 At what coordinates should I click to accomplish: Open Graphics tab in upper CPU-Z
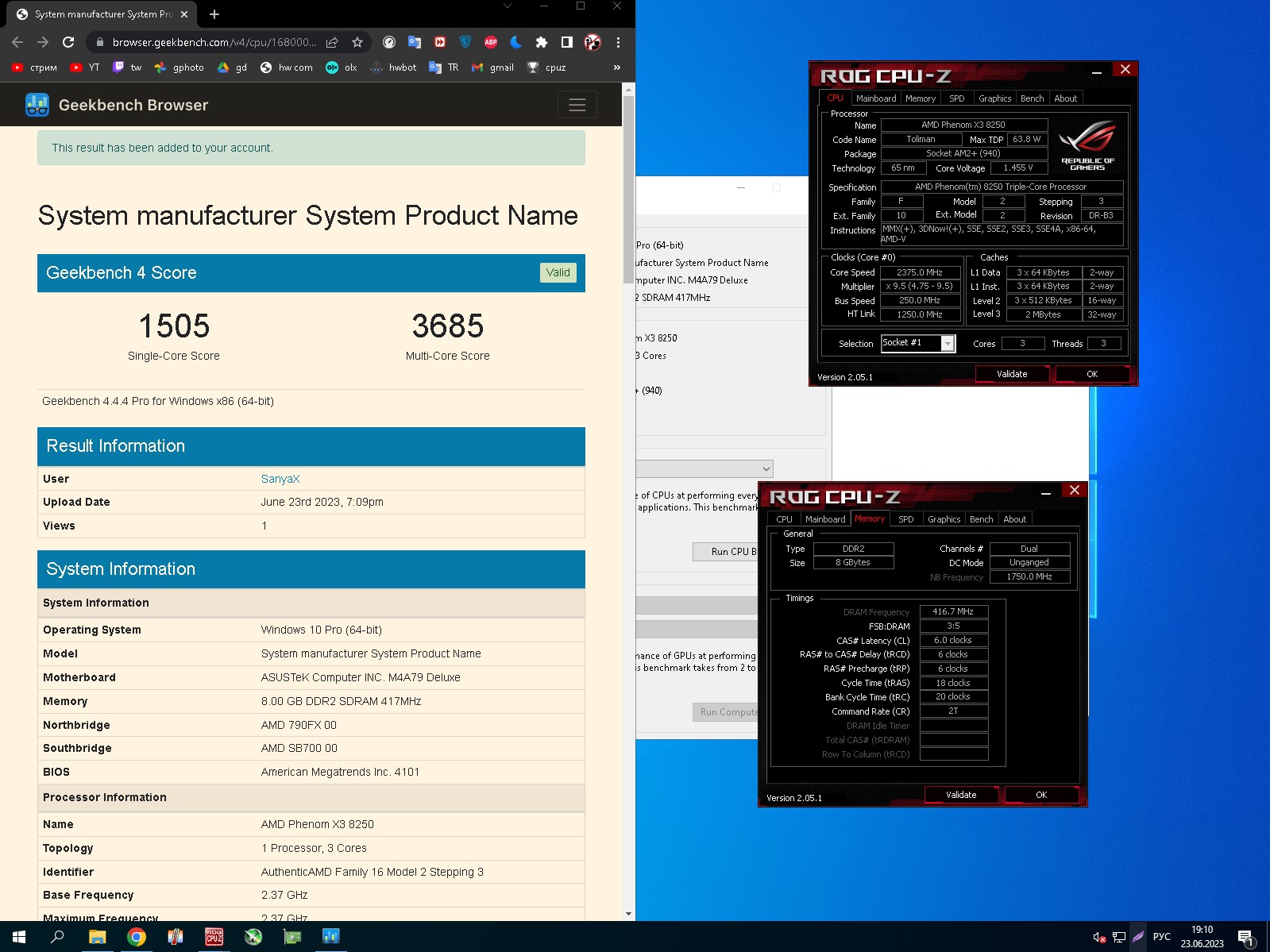(x=994, y=98)
